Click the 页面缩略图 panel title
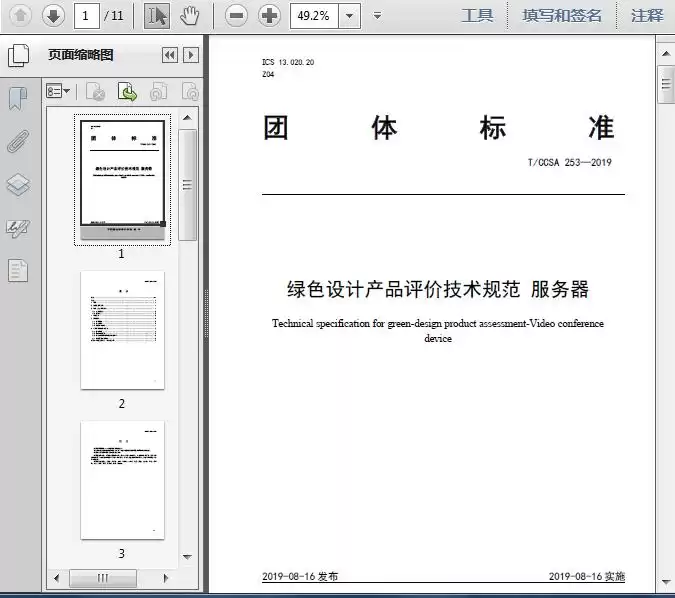Image resolution: width=675 pixels, height=598 pixels. pos(81,55)
